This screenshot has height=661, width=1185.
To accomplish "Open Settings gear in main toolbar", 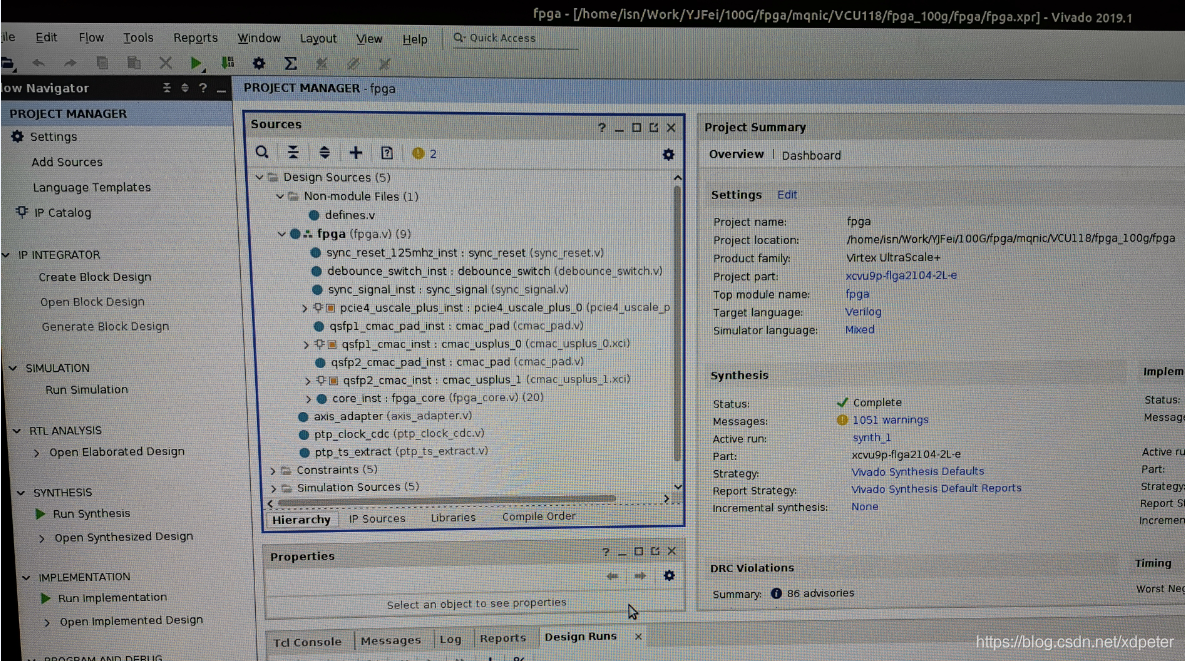I will (258, 63).
